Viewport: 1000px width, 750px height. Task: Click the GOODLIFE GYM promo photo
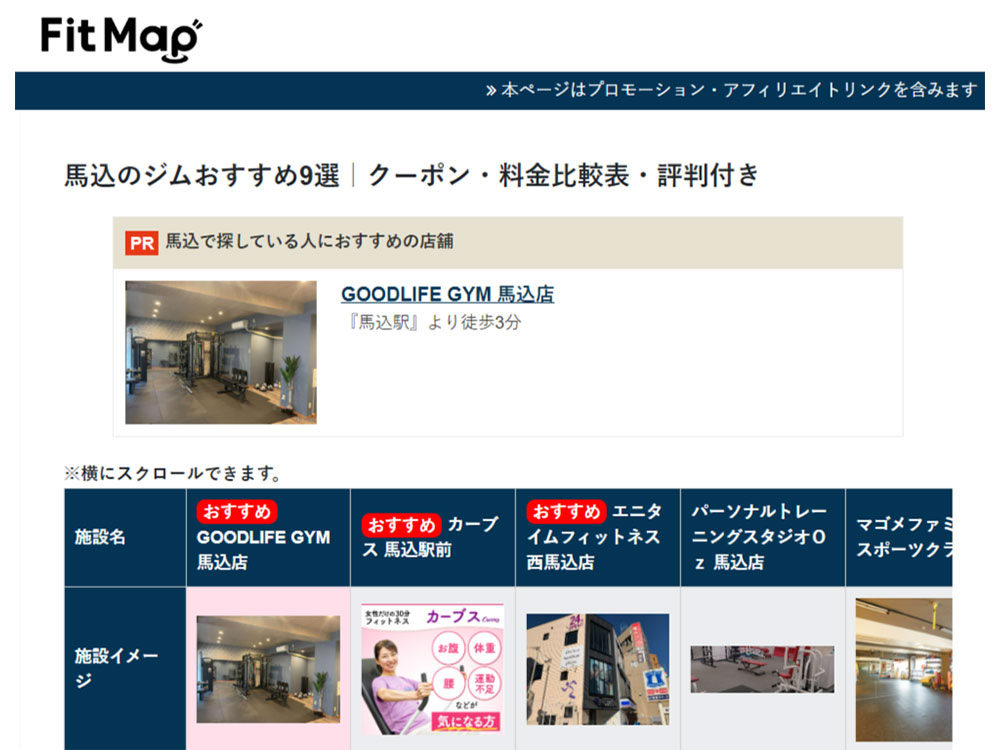[x=221, y=352]
